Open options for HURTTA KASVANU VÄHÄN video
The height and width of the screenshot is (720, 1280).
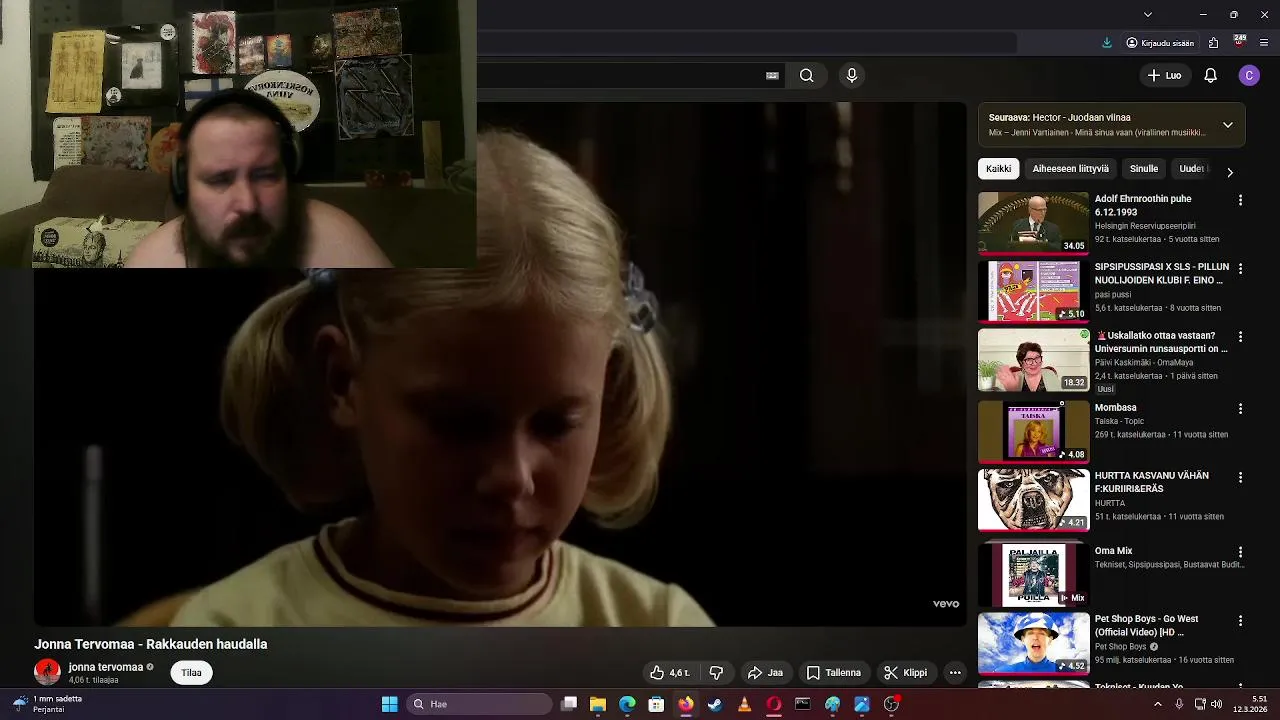point(1240,477)
